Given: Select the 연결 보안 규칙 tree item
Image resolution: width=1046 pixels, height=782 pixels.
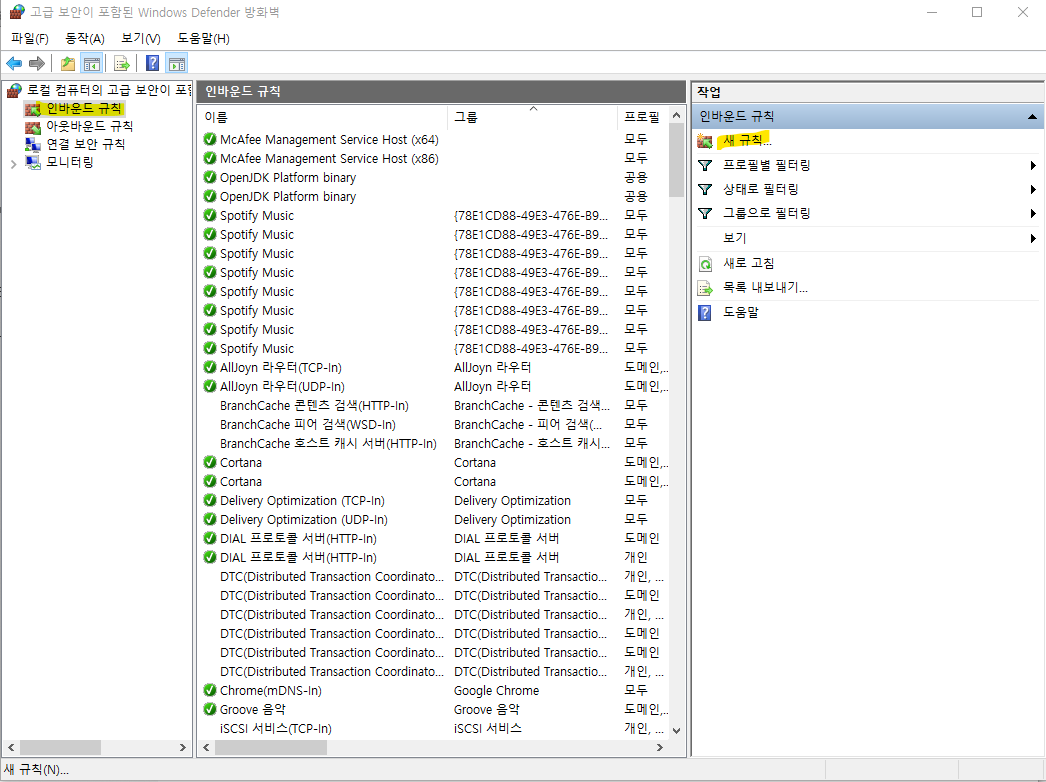Looking at the screenshot, I should point(85,144).
